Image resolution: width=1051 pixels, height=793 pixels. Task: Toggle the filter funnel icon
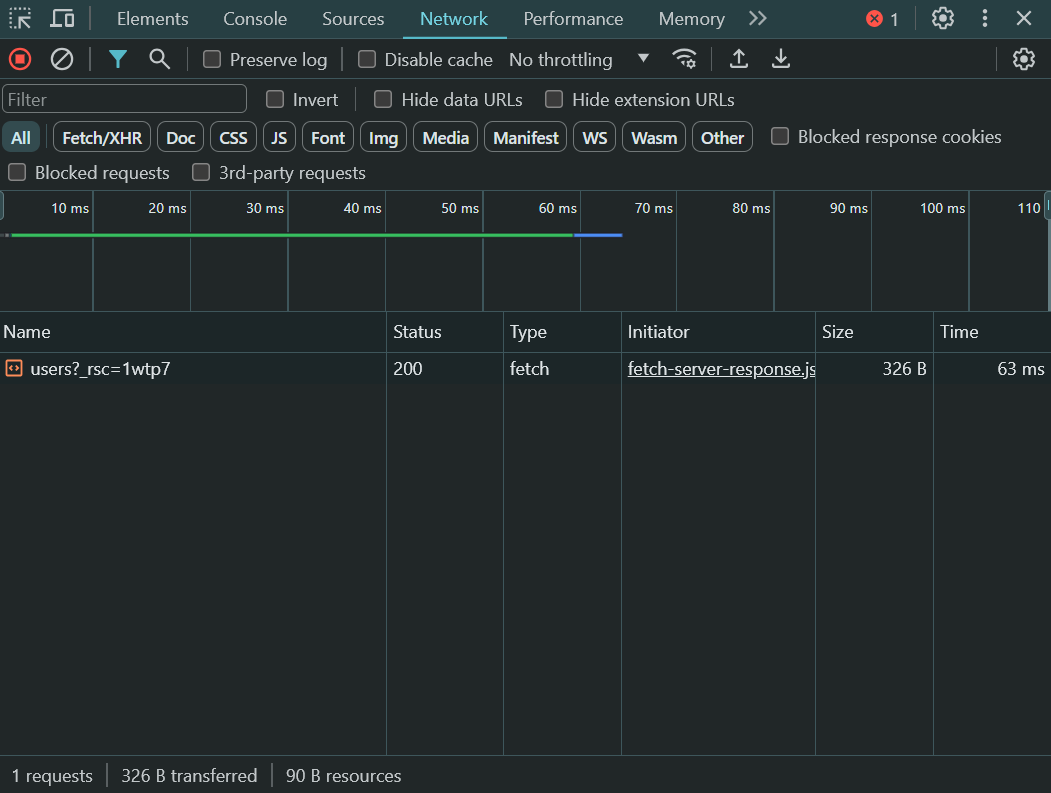tap(118, 59)
